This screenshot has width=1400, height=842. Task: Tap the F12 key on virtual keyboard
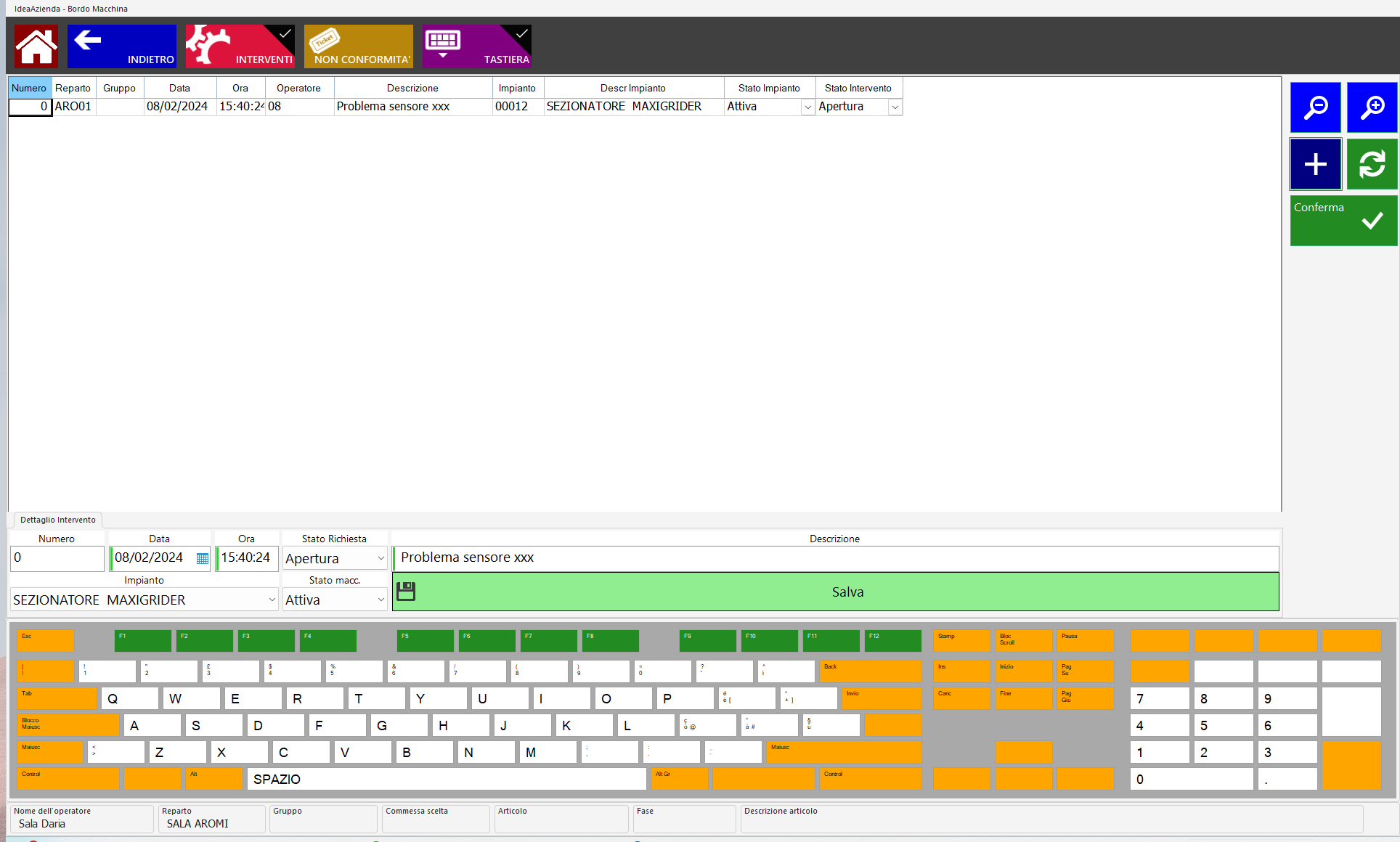point(893,641)
